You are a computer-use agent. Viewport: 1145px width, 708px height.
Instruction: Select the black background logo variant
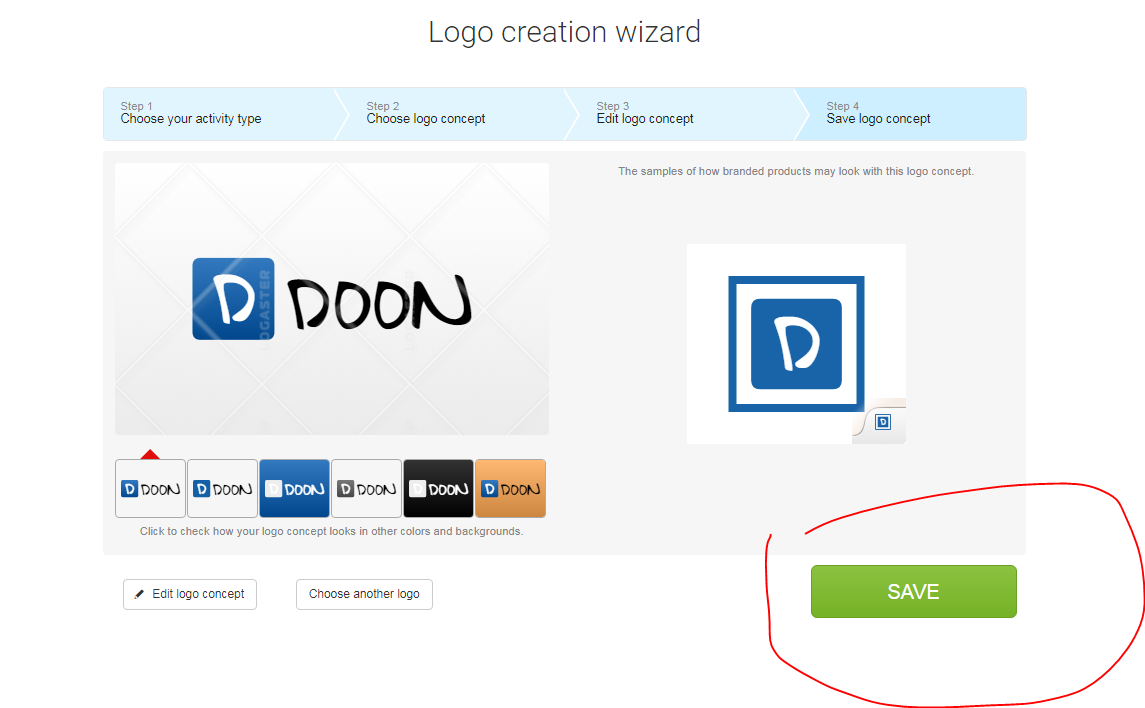click(x=438, y=489)
